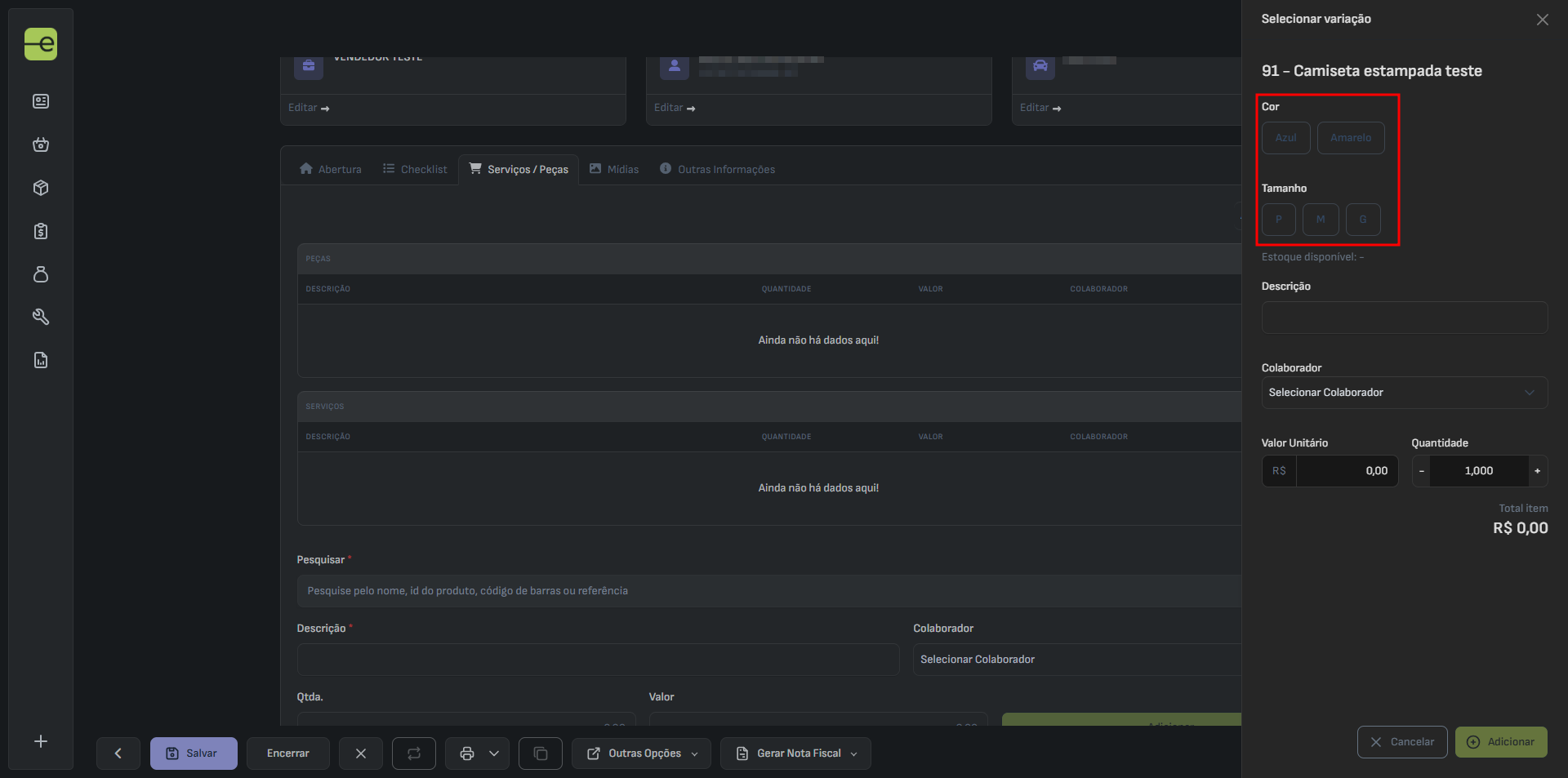The width and height of the screenshot is (1568, 778).
Task: Choose size M variation
Action: coord(1320,220)
